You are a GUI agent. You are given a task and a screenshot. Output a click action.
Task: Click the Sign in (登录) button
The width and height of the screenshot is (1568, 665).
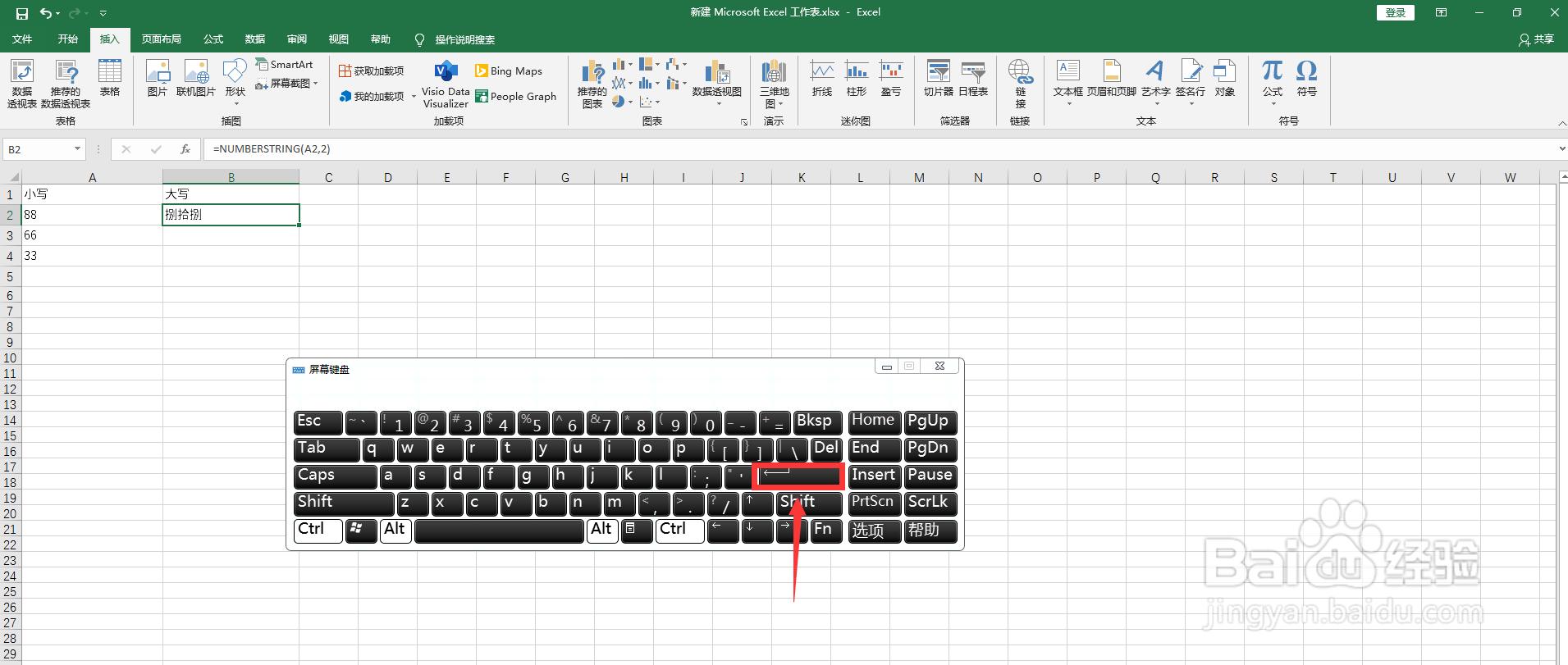pos(1396,12)
